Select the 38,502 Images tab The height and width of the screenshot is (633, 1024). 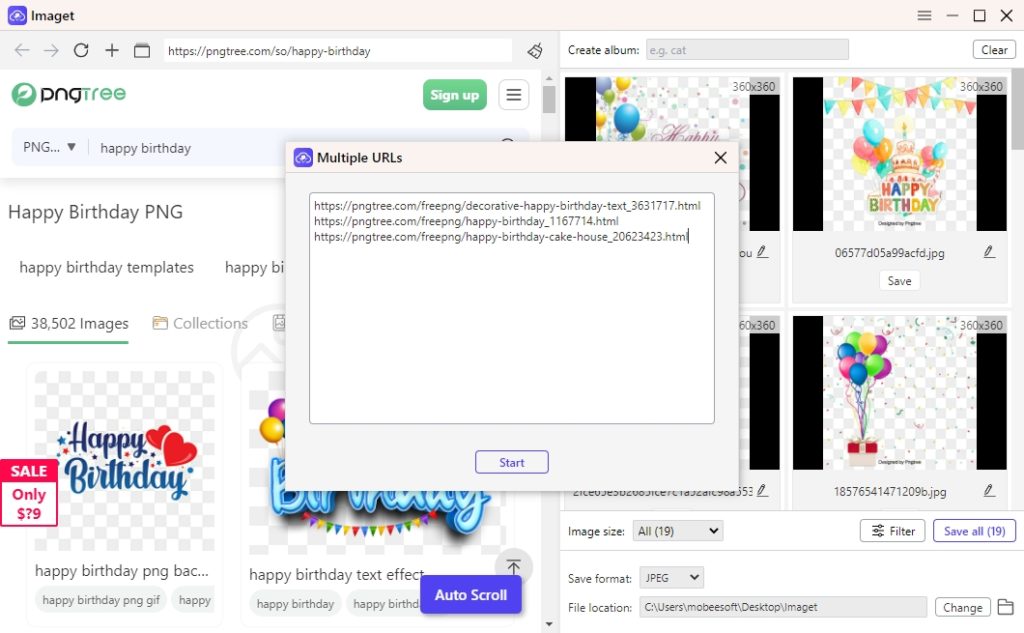[x=68, y=323]
